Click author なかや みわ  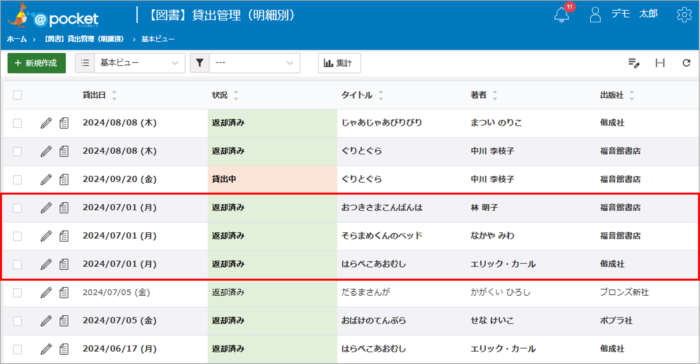(492, 236)
